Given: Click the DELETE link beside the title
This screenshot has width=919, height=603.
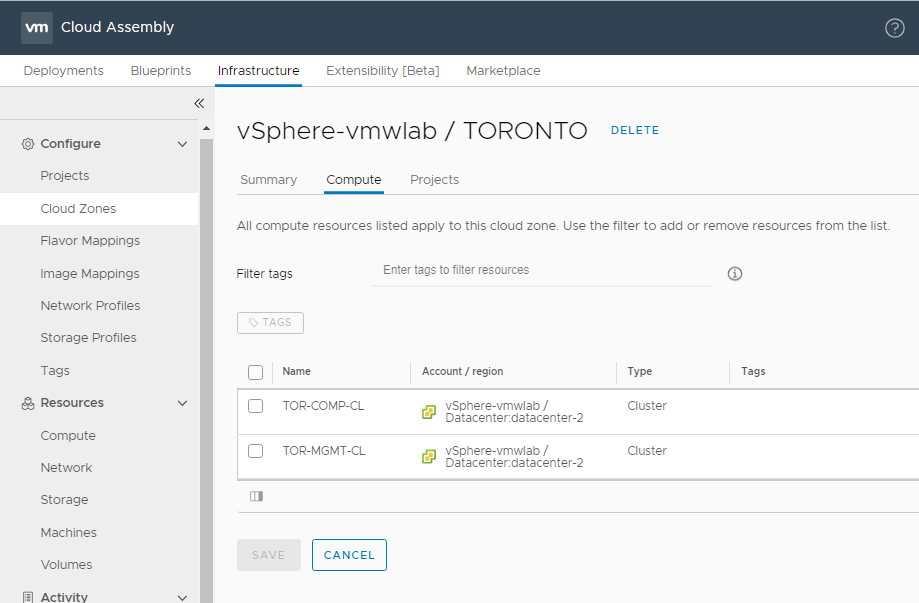Looking at the screenshot, I should pos(635,130).
